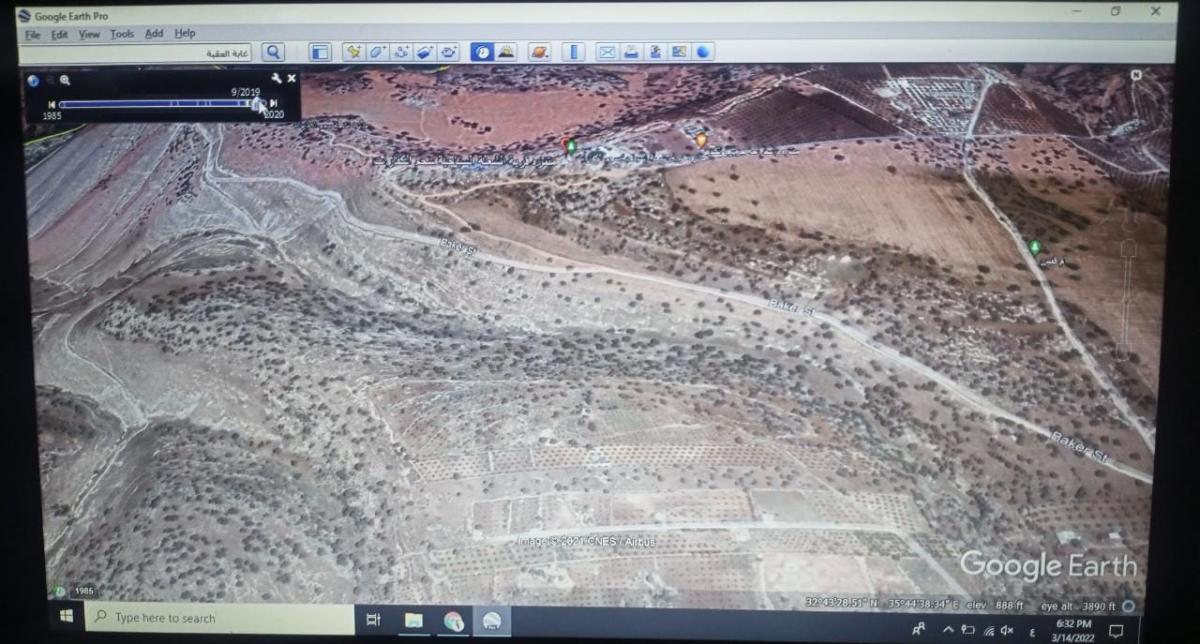The image size is (1200, 644).
Task: Open the Ruler measurement tool
Action: point(573,52)
